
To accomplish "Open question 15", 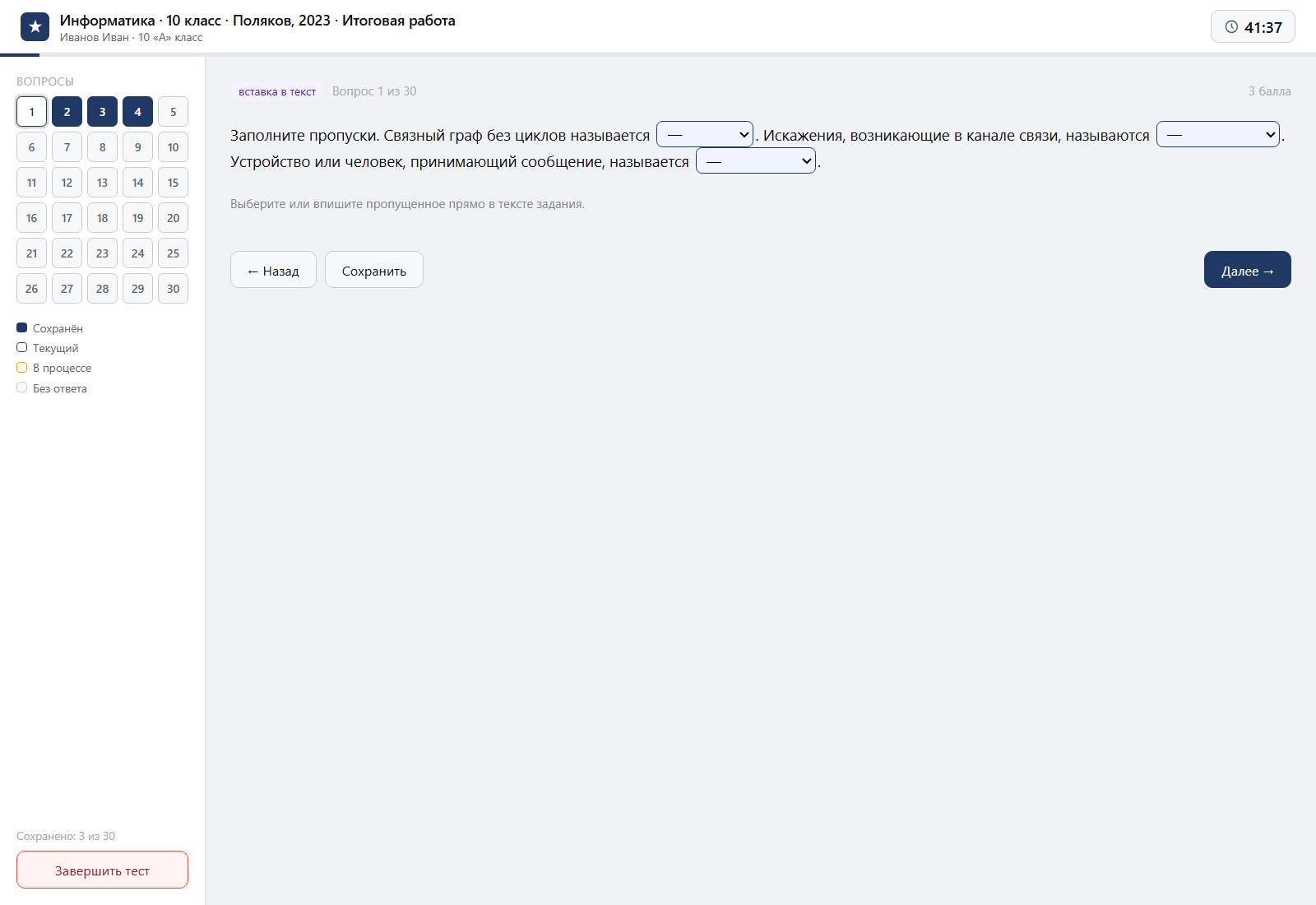I will point(173,183).
